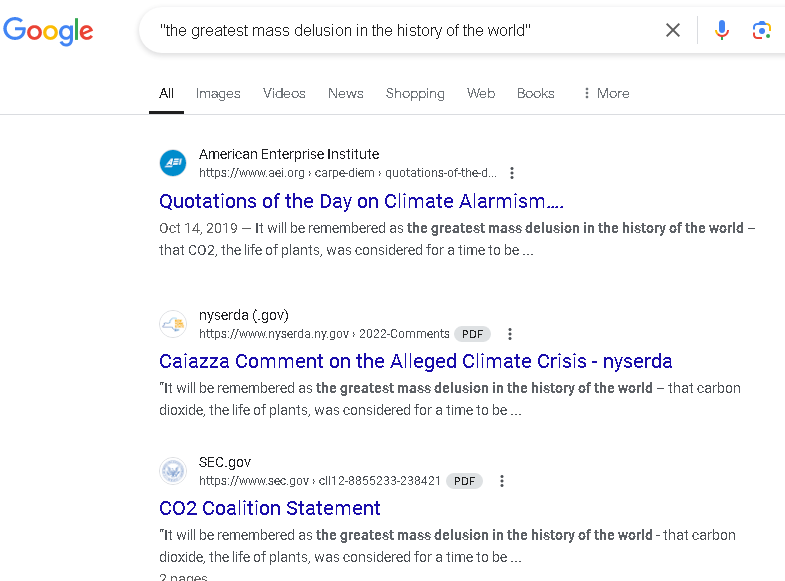Click the nyserda.ny.gov 2022-Comments URL
Viewport: 785px width, 581px height.
tap(324, 334)
